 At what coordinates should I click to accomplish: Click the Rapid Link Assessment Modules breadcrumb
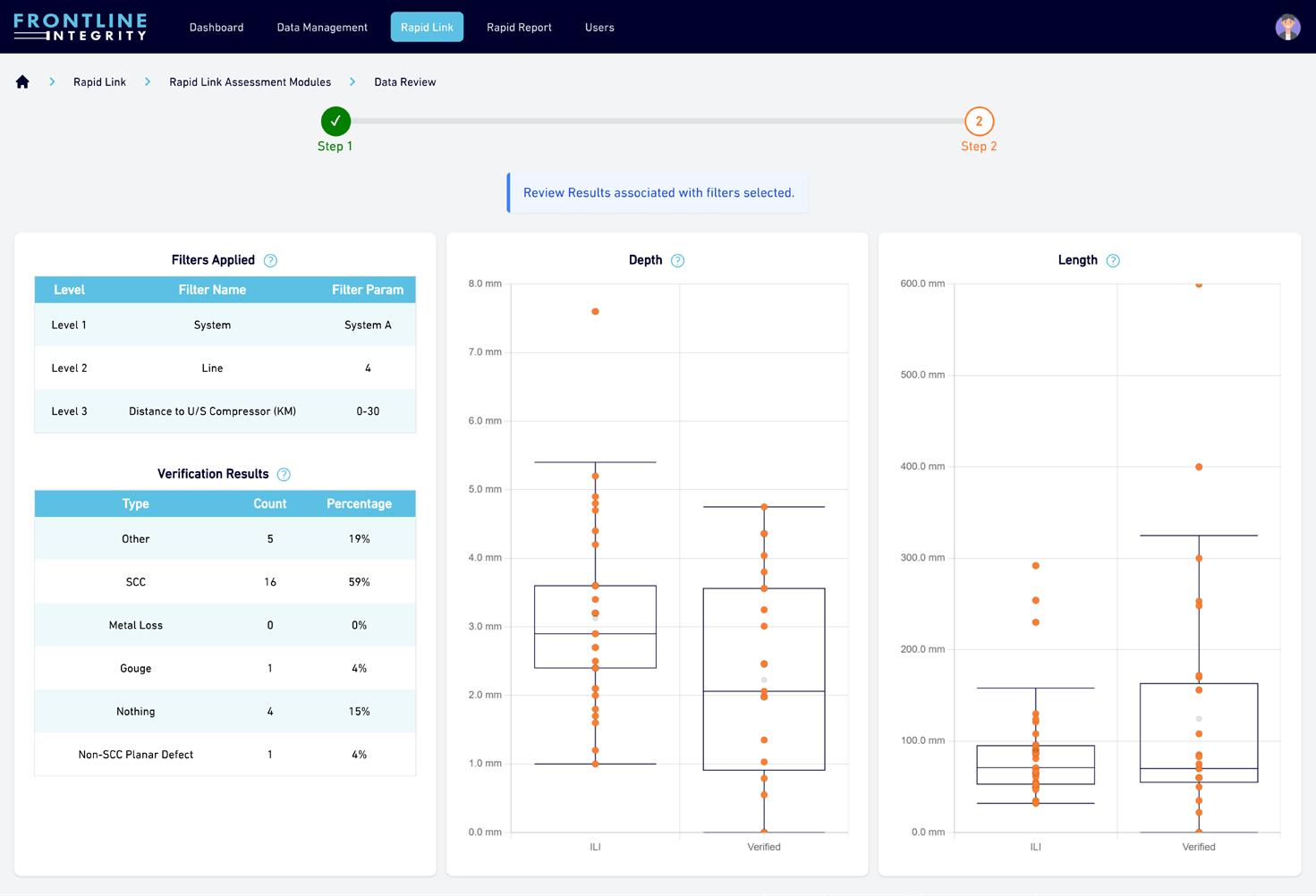pyautogui.click(x=250, y=82)
